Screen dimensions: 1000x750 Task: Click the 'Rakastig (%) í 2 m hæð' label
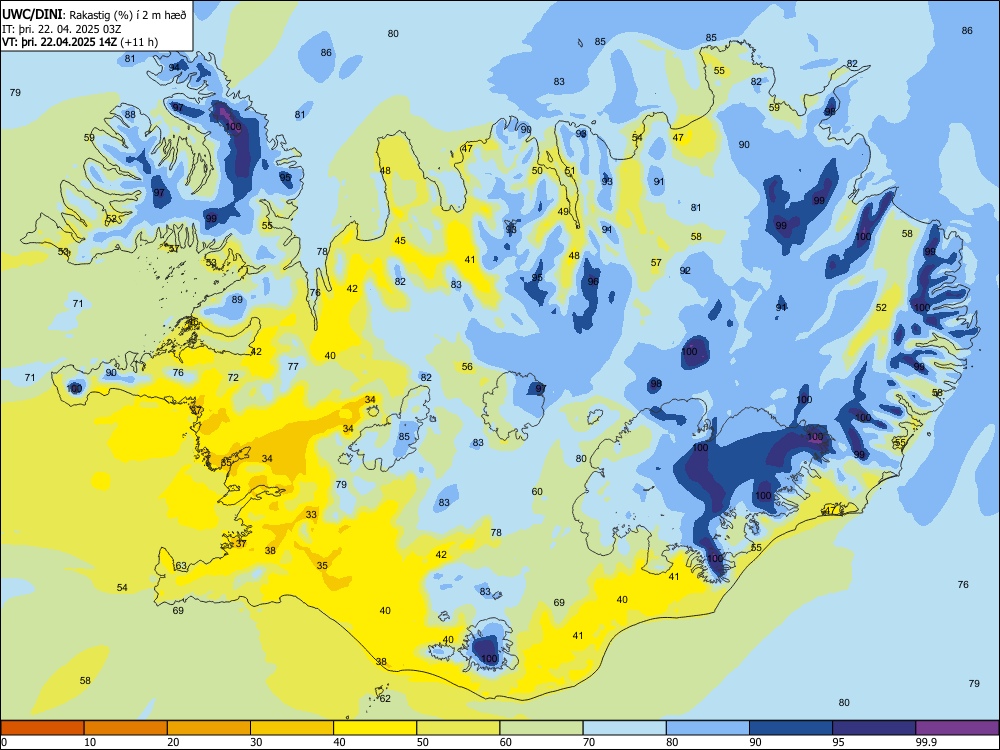tap(128, 15)
